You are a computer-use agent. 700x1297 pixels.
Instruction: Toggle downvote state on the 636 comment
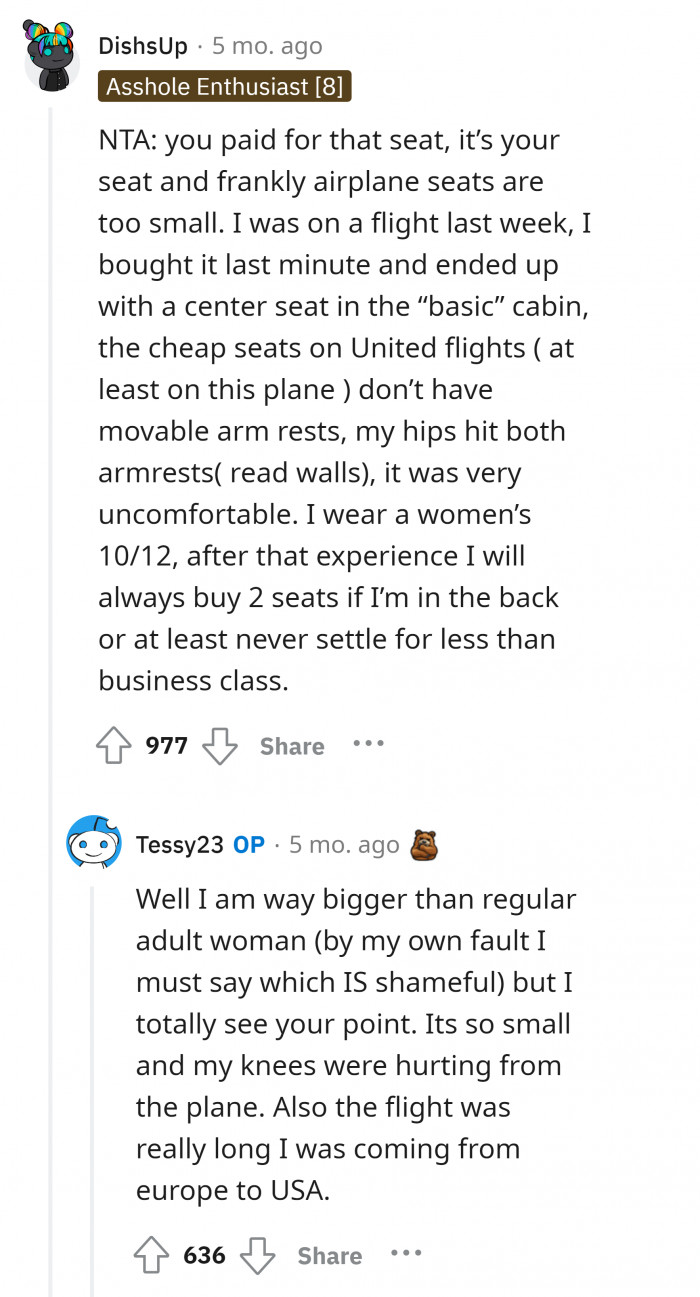pos(258,1254)
